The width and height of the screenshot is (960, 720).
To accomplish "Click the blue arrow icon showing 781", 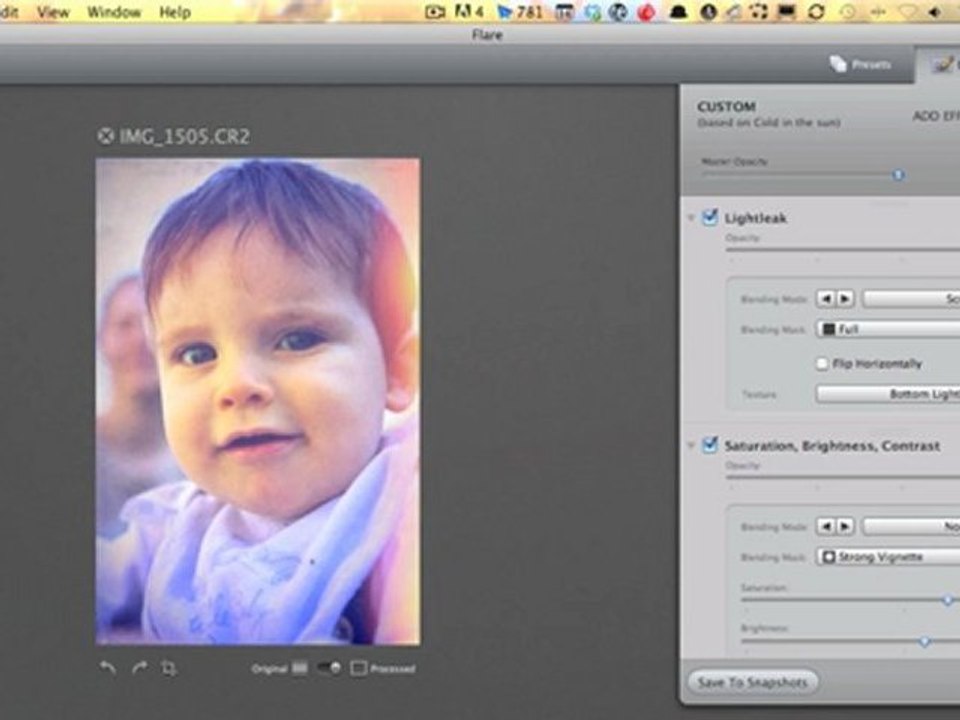I will [x=520, y=12].
